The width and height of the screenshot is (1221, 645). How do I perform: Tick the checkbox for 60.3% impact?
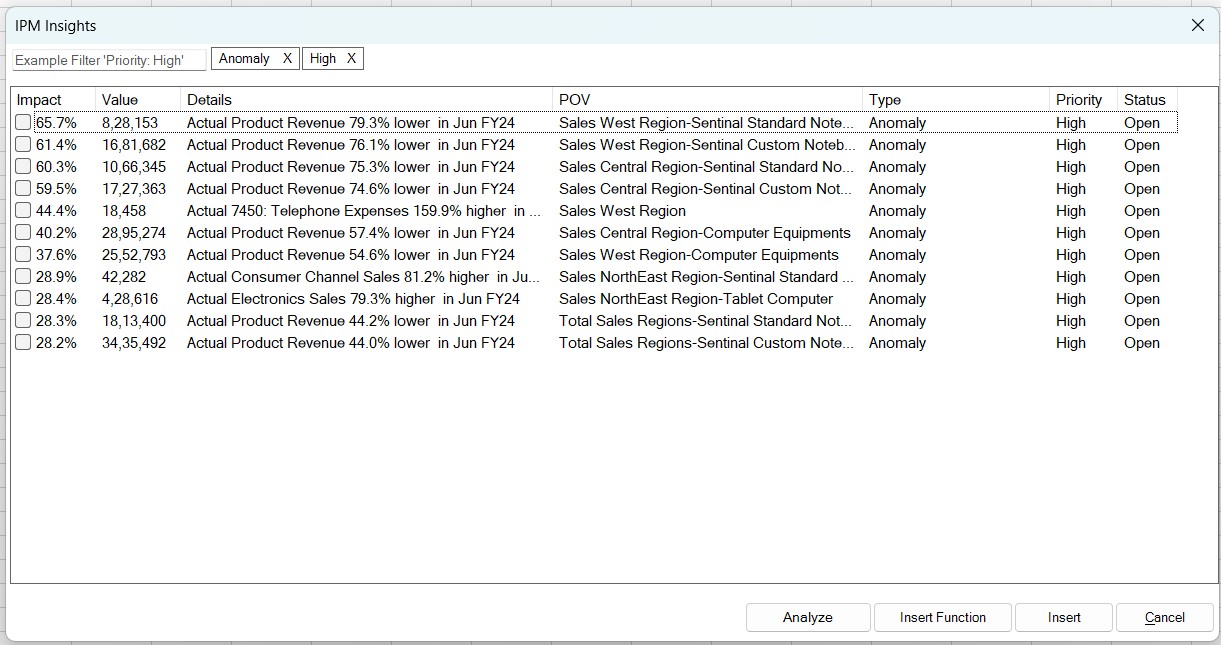[x=23, y=166]
